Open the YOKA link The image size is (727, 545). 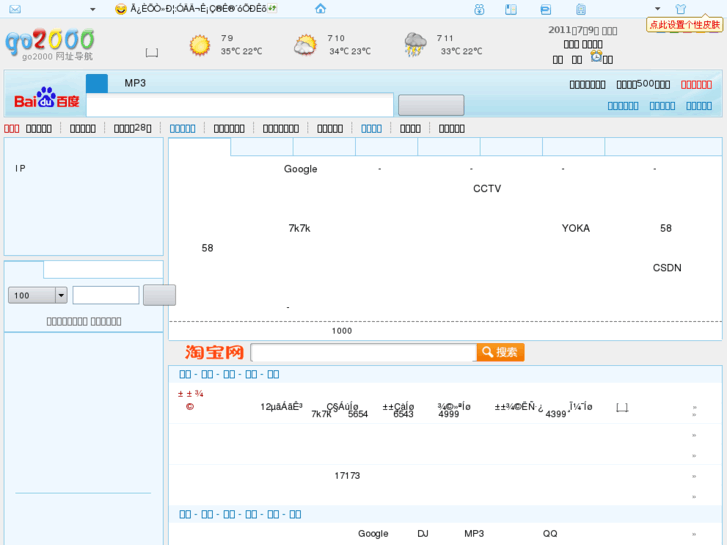pos(575,228)
